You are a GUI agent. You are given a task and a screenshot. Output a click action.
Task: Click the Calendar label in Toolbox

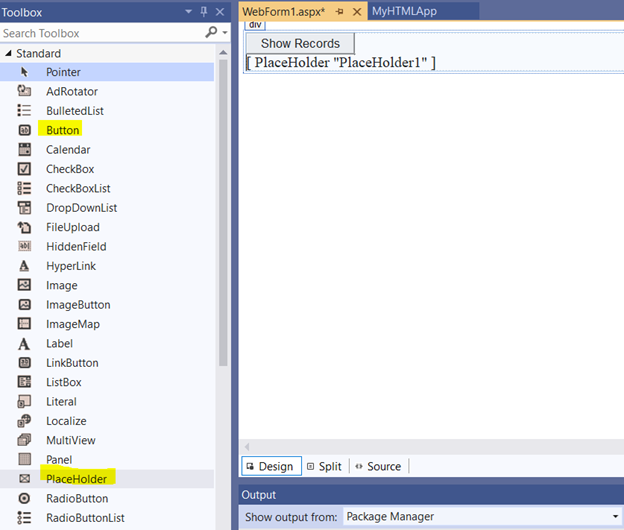pyautogui.click(x=68, y=150)
